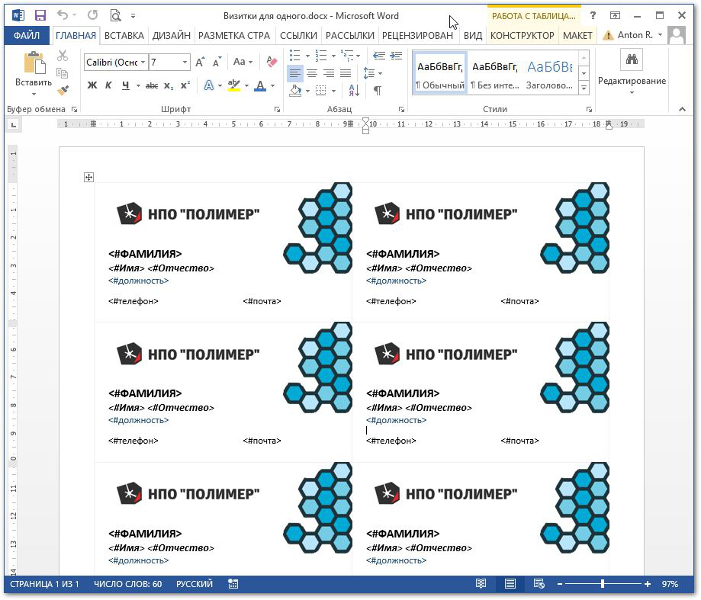The image size is (701, 600).
Task: Open line spacing options
Action: [x=369, y=73]
